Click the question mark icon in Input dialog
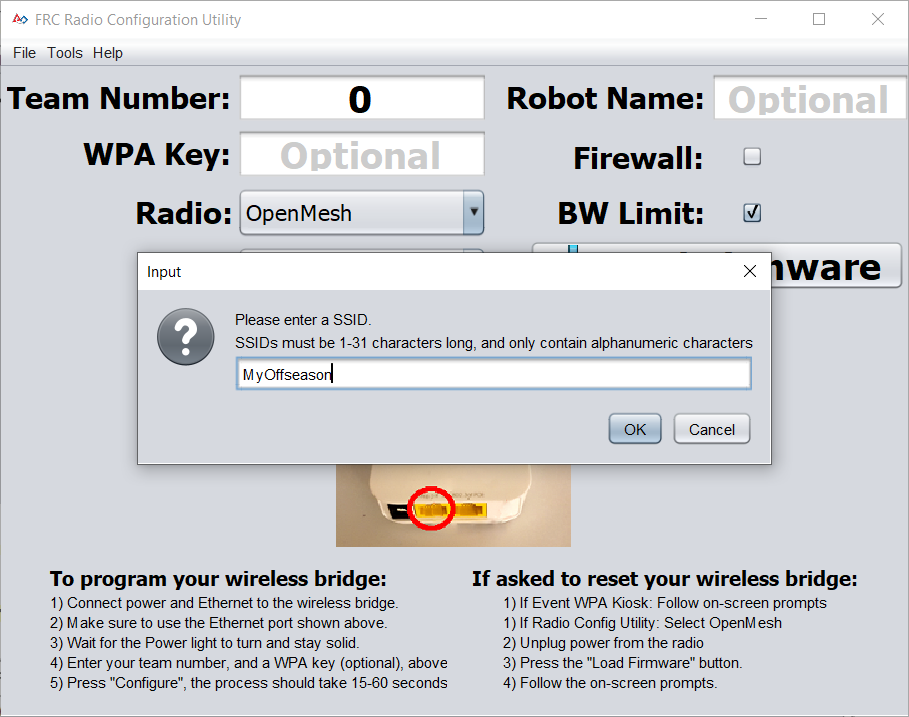This screenshot has height=717, width=909. coord(186,336)
